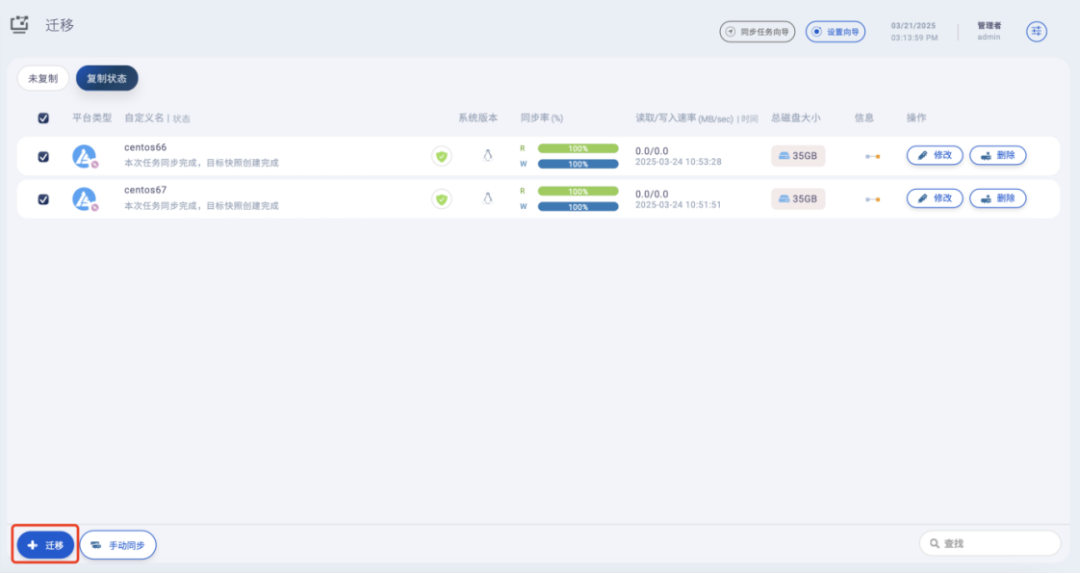
Task: Click centos66 write sync progress bar
Action: point(578,164)
